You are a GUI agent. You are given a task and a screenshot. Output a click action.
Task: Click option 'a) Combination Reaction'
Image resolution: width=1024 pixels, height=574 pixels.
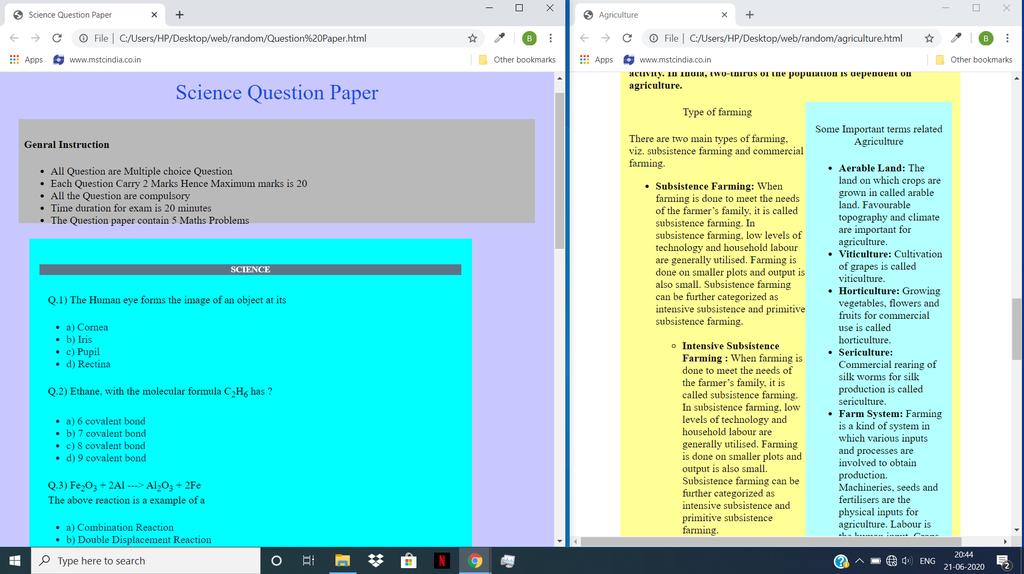click(120, 527)
